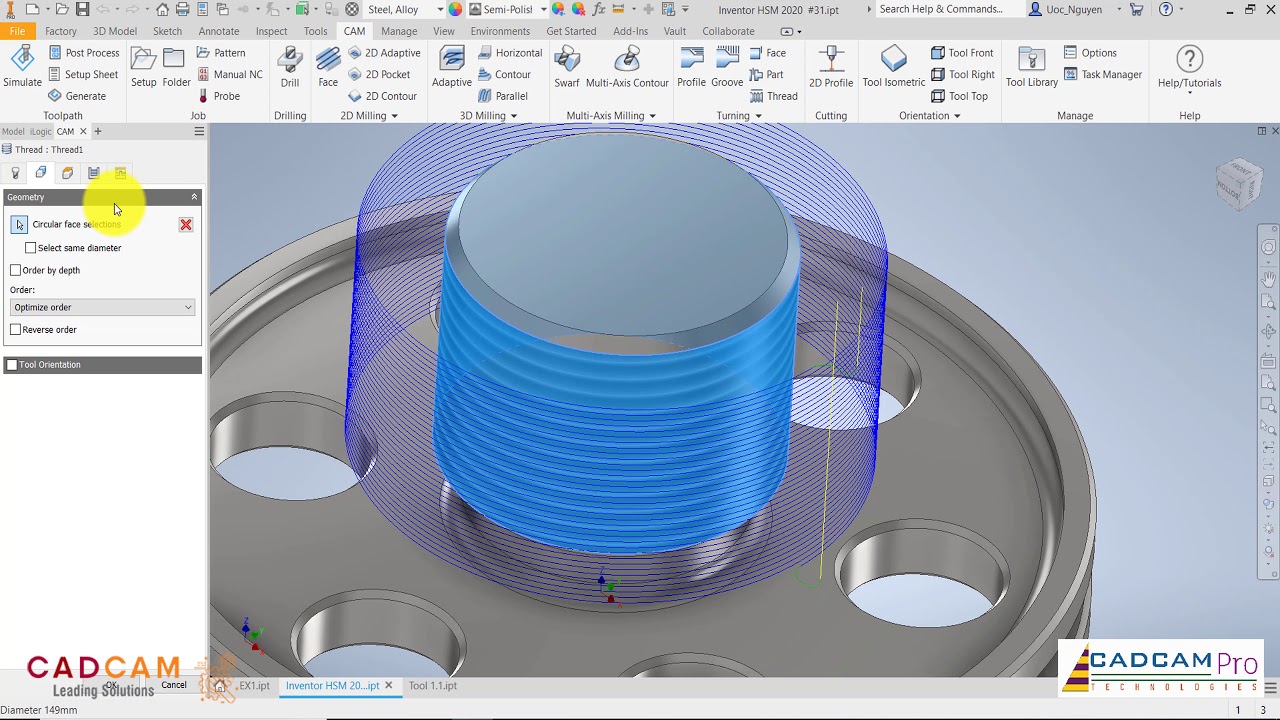This screenshot has width=1280, height=720.
Task: Select the Face milling operation
Action: coord(328,67)
